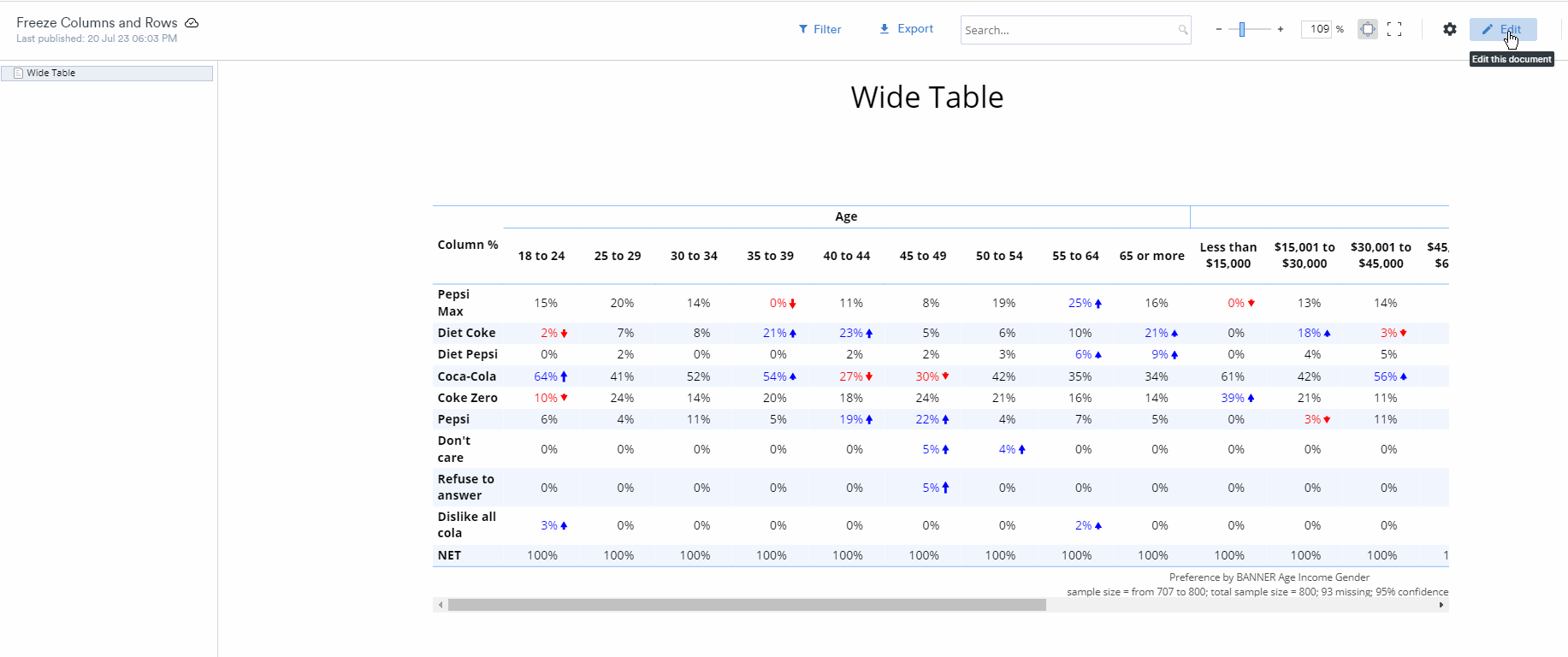Click the 40 to 44 column header
The image size is (1568, 657).
(x=847, y=256)
